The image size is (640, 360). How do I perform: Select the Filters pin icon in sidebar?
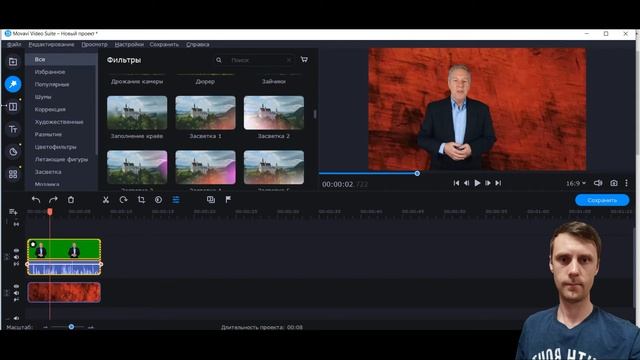point(13,84)
